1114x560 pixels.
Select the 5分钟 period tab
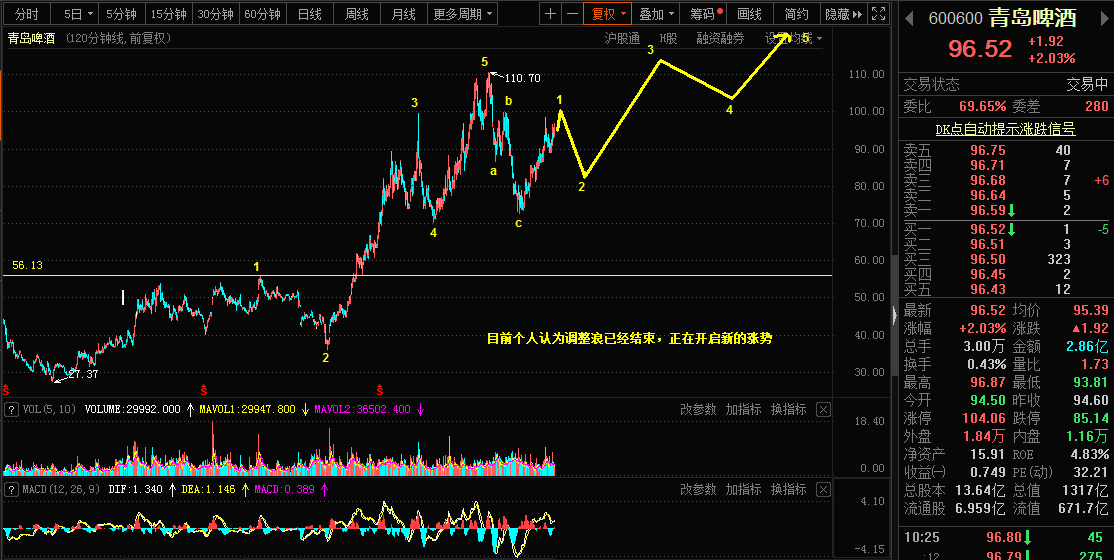[x=122, y=14]
